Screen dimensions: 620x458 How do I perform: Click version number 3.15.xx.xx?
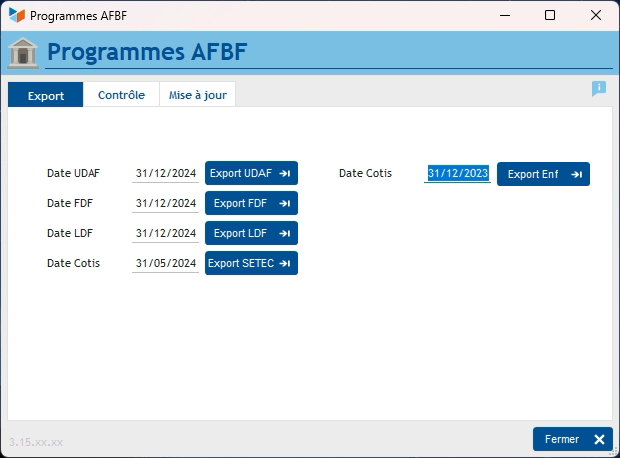36,442
